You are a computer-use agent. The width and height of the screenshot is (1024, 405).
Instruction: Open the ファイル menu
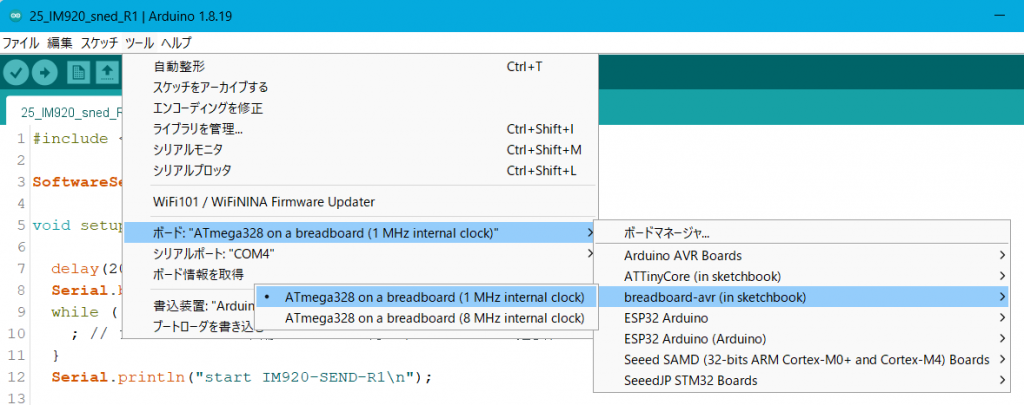(x=21, y=43)
